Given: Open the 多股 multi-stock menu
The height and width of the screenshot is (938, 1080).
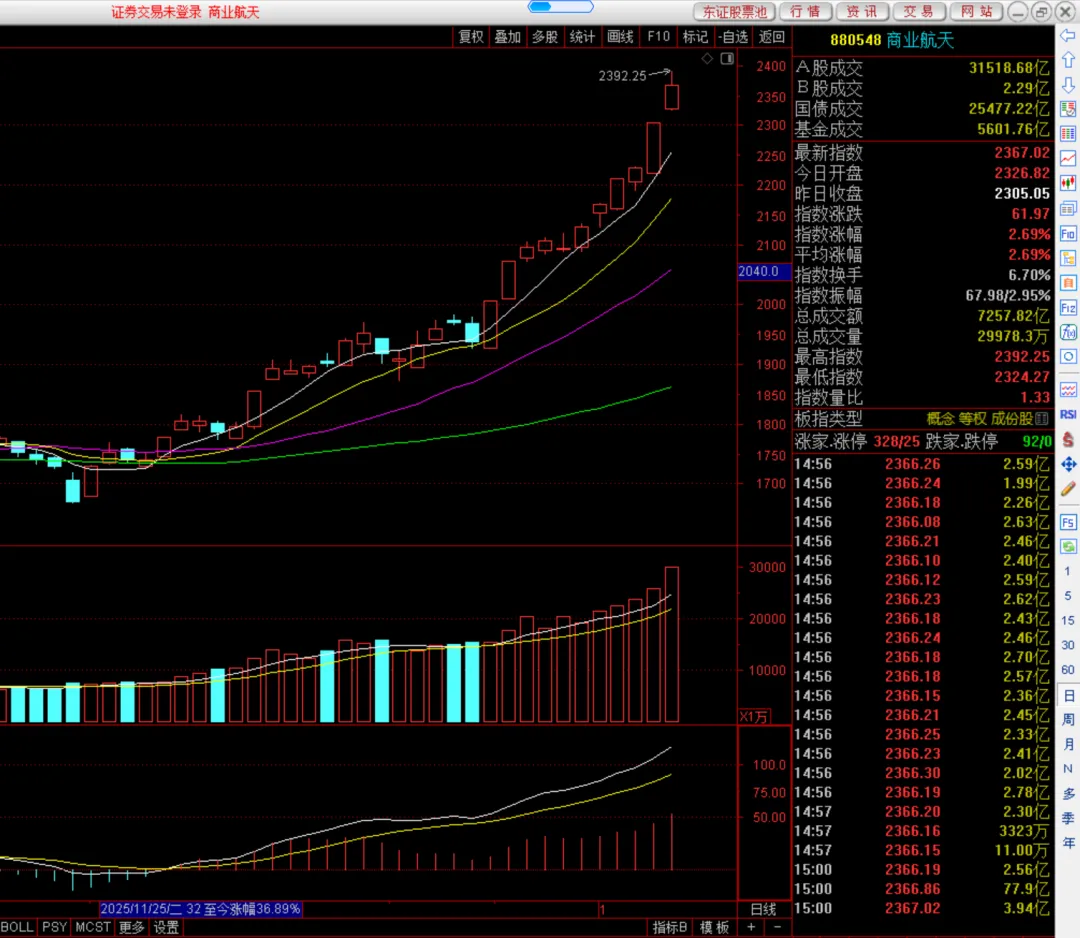Looking at the screenshot, I should (545, 37).
